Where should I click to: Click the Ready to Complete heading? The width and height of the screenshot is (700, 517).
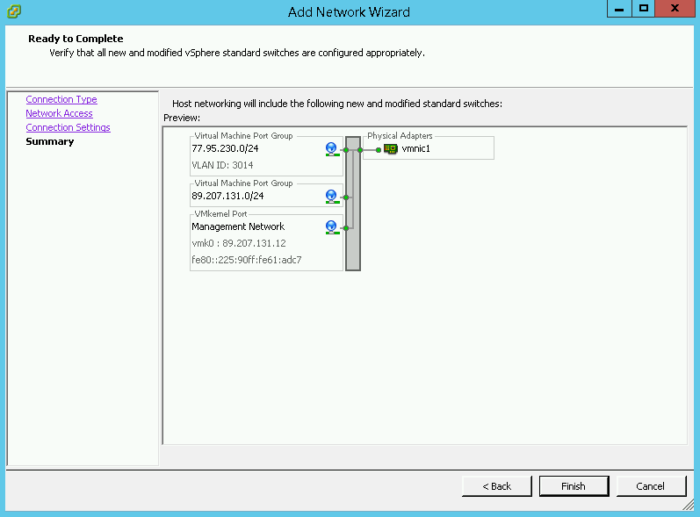76,39
